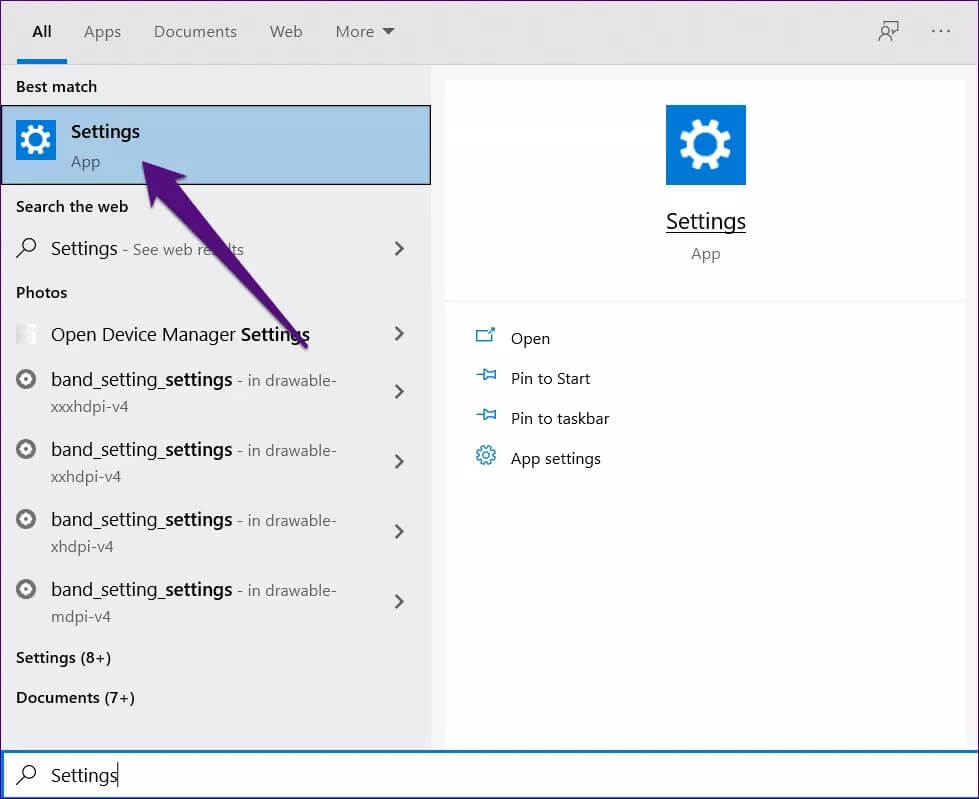Click 'Settings - See web results' entry
This screenshot has width=979, height=799.
216,248
